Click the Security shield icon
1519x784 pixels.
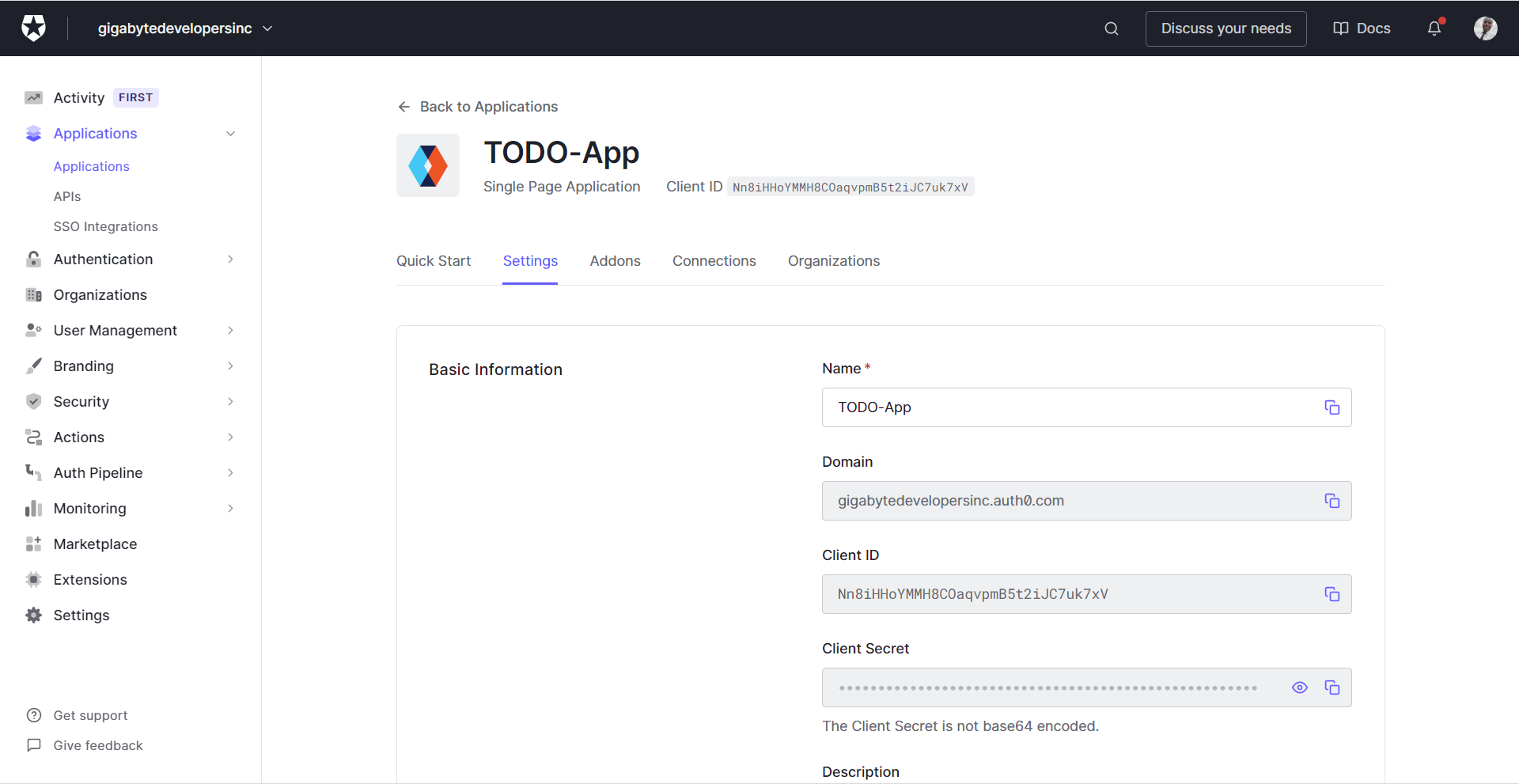(x=33, y=402)
